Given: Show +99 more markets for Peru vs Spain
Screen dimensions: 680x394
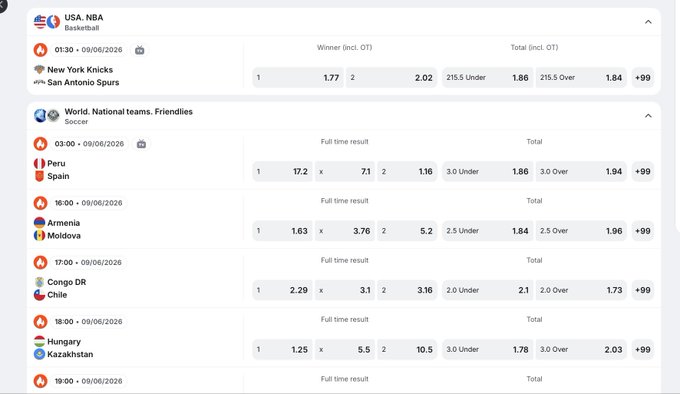Looking at the screenshot, I should 643,172.
